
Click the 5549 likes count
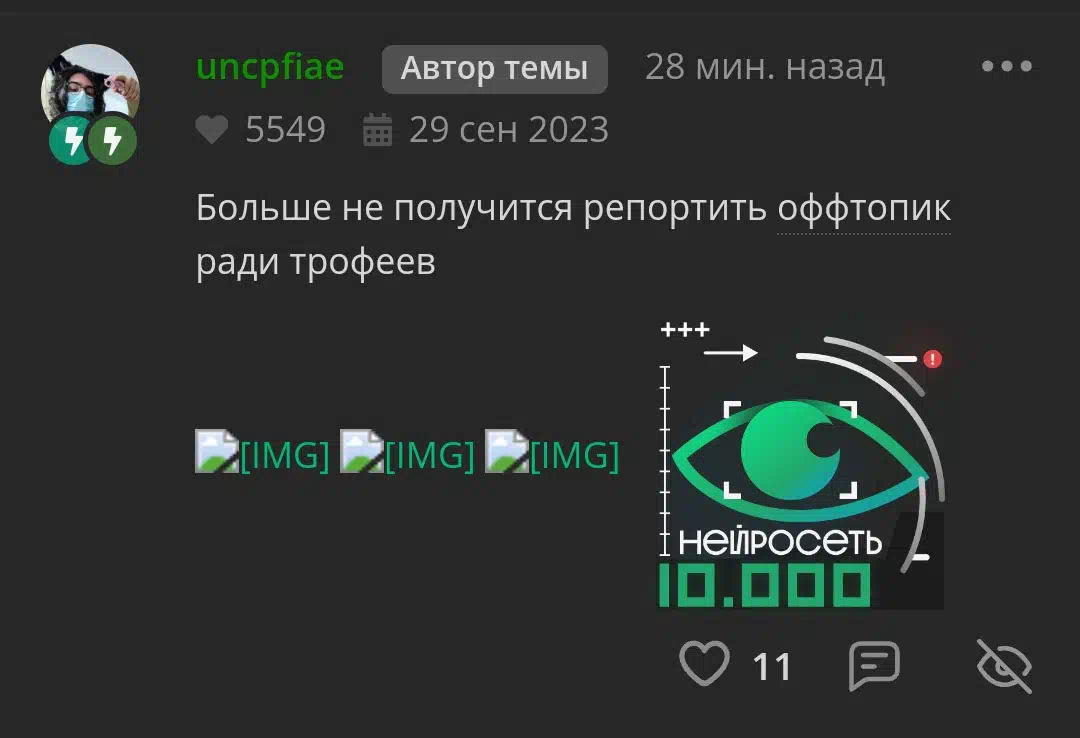coord(285,130)
